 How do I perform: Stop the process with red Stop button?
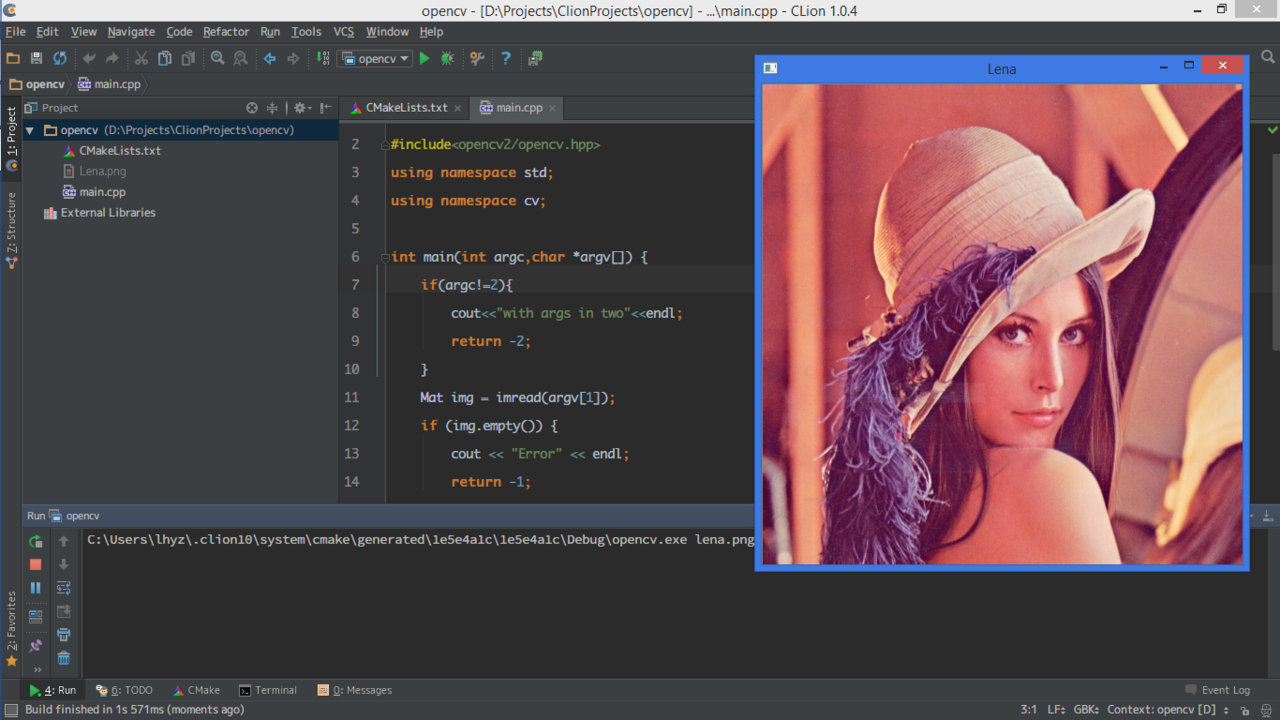point(36,565)
